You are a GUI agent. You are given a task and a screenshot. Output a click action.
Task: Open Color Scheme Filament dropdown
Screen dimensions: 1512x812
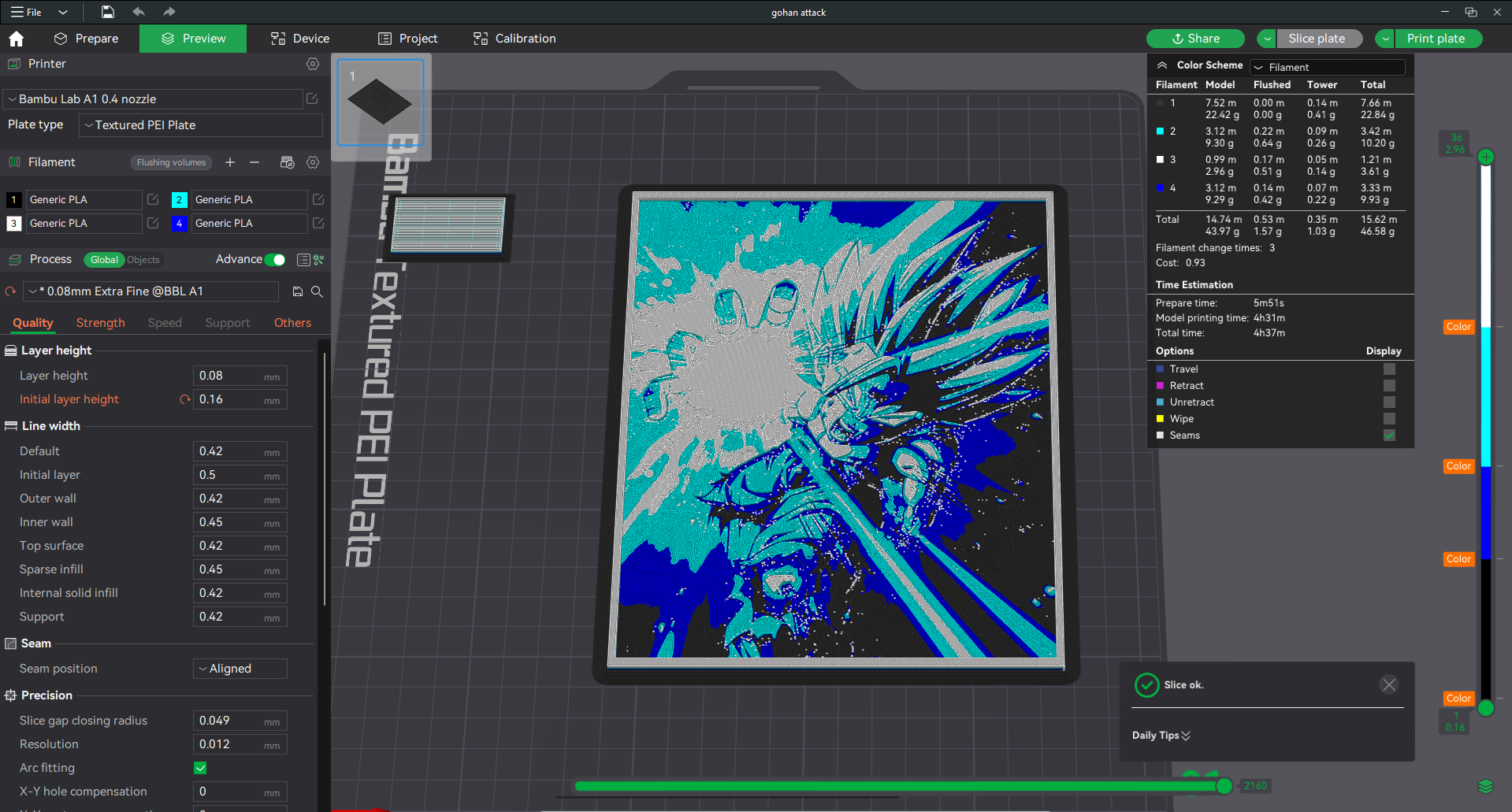[x=1328, y=67]
